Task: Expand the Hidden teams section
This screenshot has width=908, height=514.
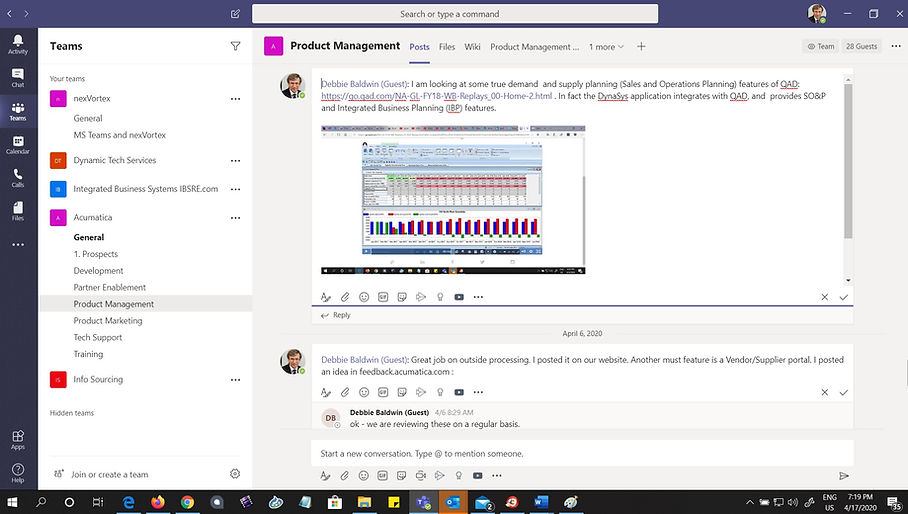Action: [72, 413]
